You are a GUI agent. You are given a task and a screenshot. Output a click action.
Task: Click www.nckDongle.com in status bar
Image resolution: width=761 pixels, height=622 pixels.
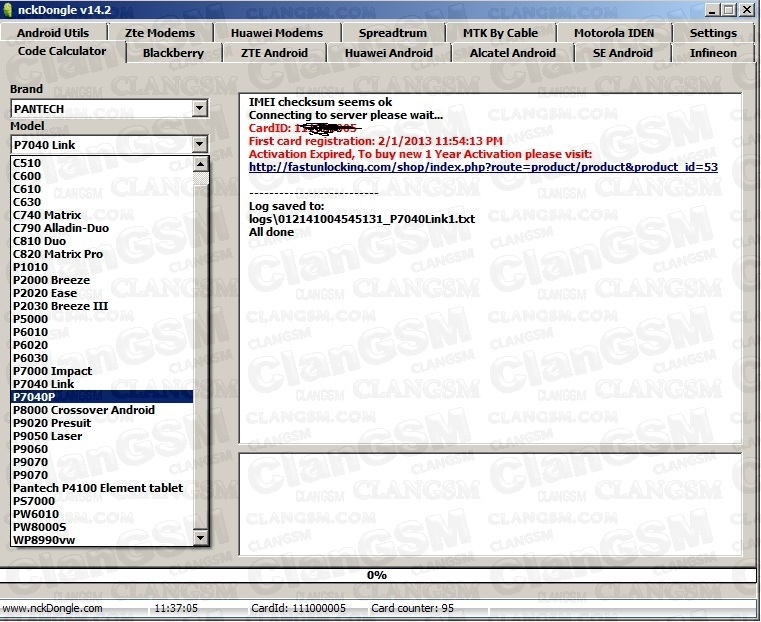[x=52, y=608]
